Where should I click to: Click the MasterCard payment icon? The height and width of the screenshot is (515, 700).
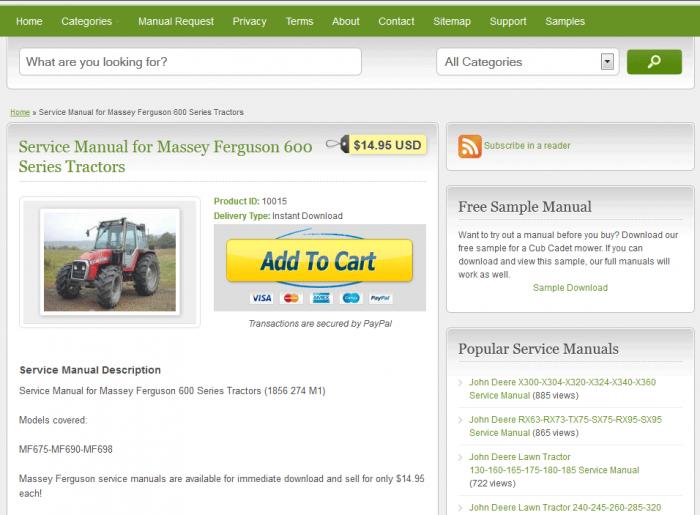pos(291,298)
